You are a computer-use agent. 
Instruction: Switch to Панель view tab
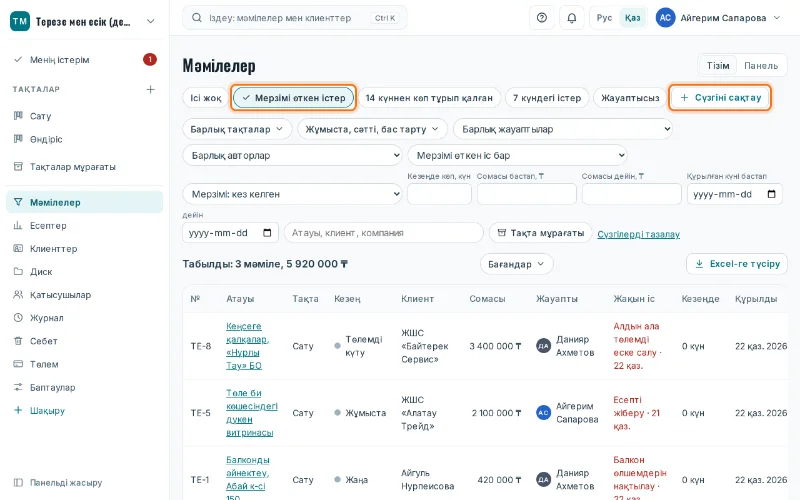pos(761,65)
